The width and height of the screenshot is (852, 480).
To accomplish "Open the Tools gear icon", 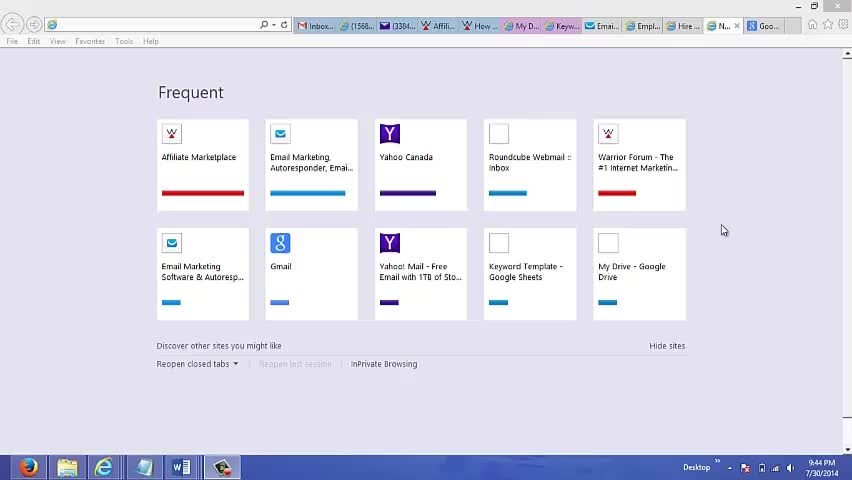I will pyautogui.click(x=843, y=24).
